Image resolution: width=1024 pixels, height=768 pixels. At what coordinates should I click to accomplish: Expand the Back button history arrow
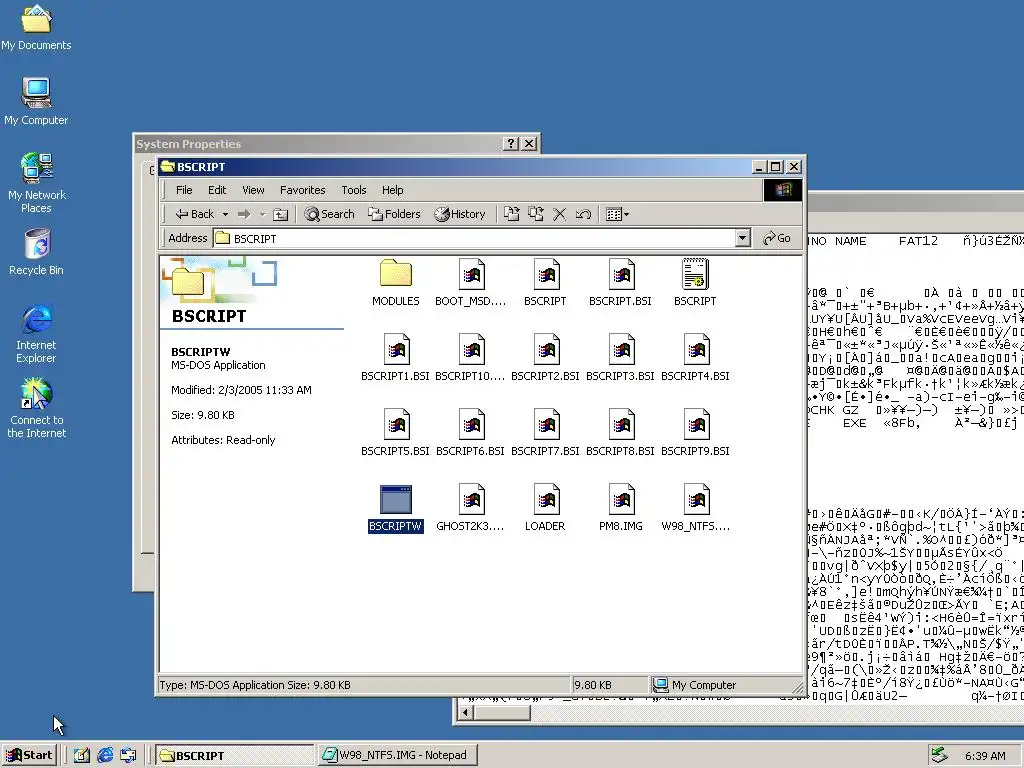(x=225, y=214)
